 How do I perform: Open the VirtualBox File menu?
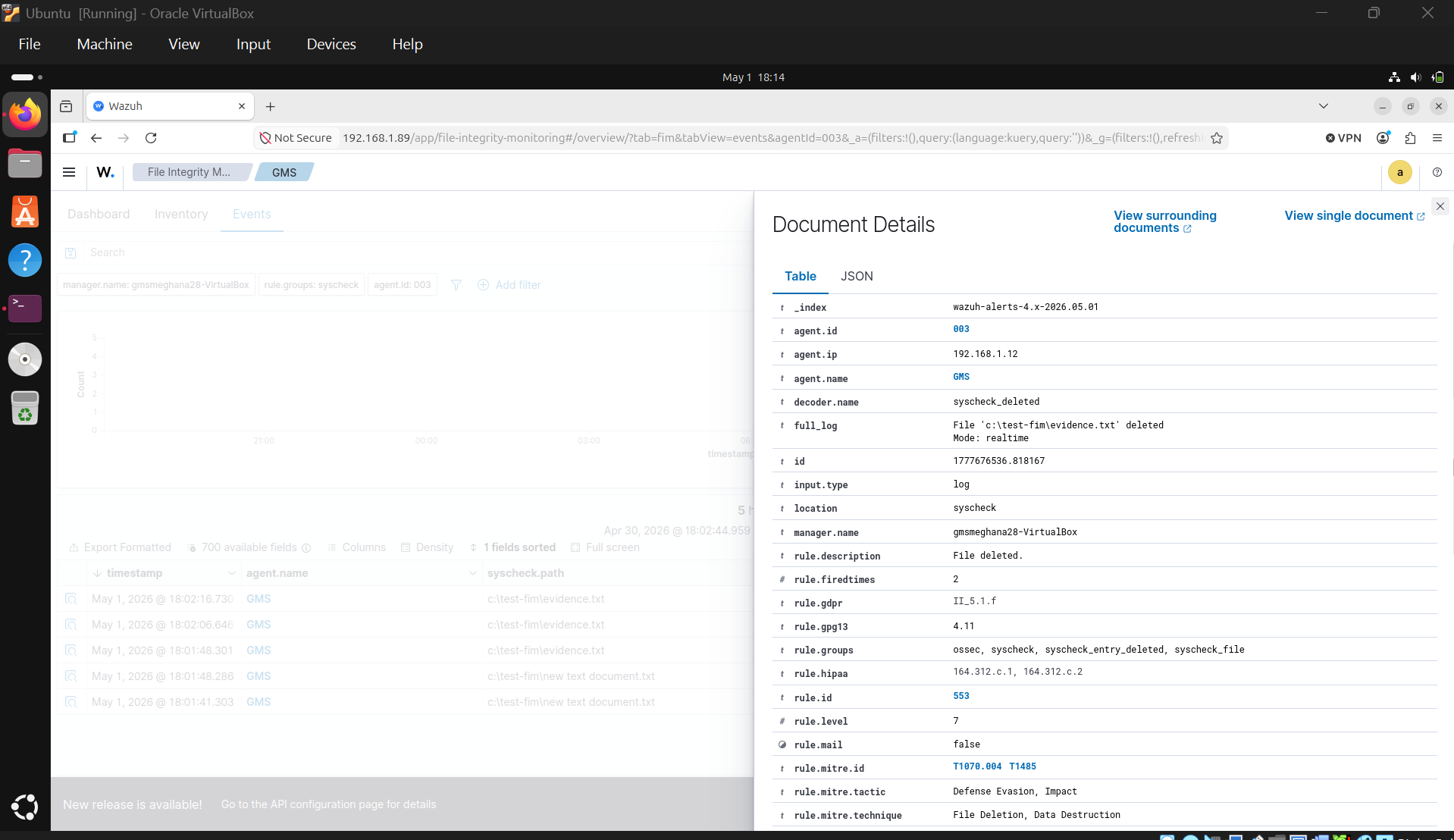[x=30, y=44]
